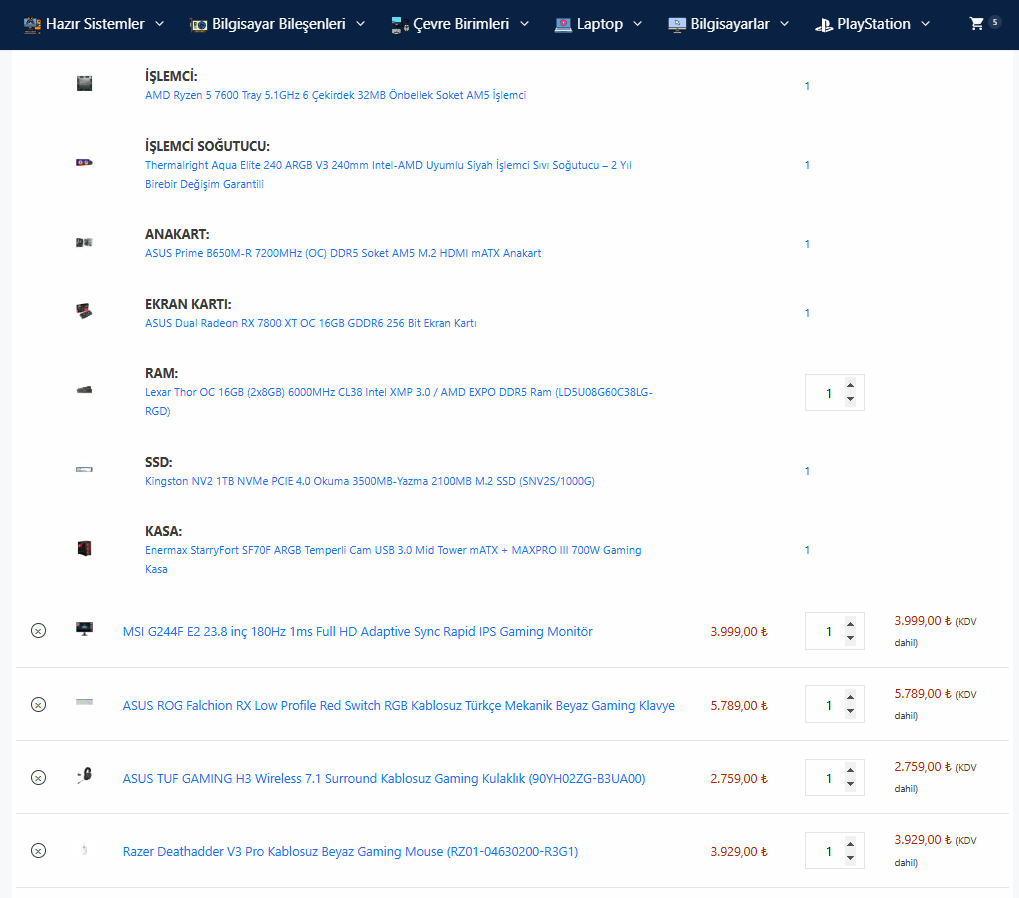
Task: Open the Laptop menu
Action: point(599,24)
